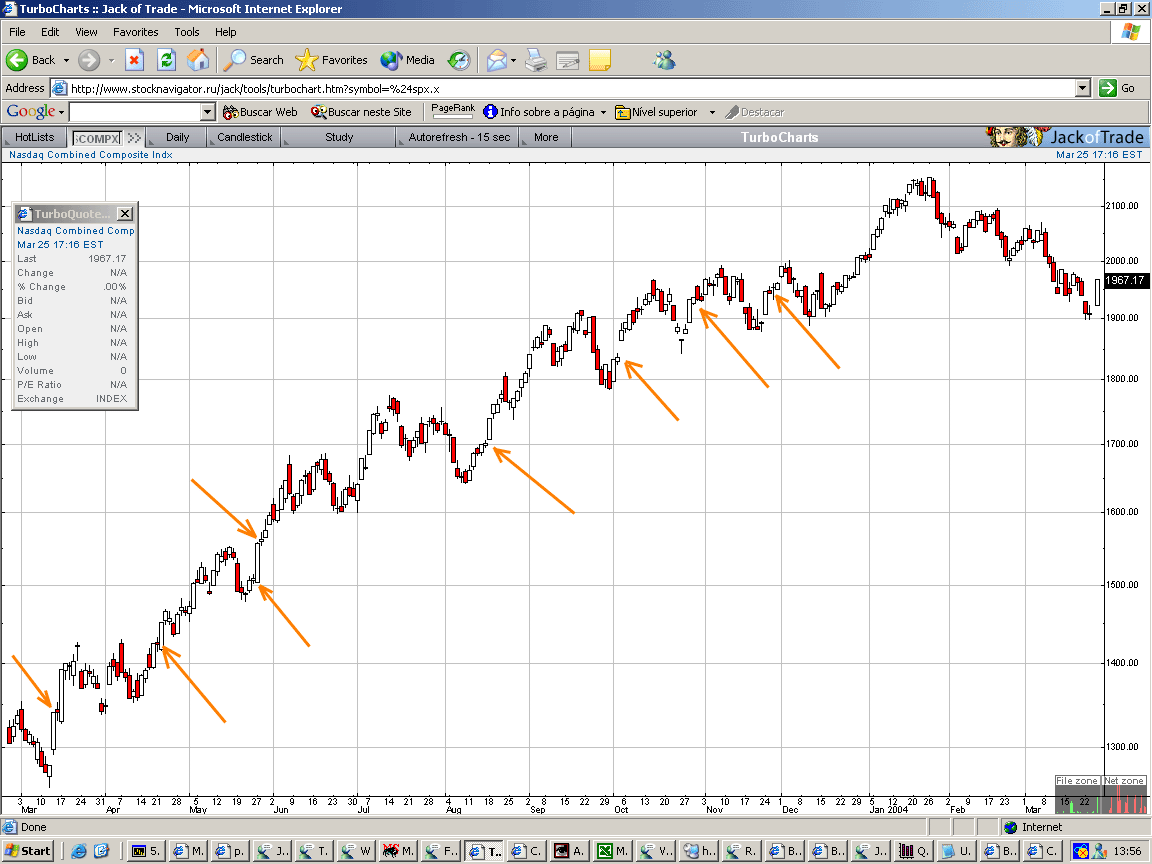This screenshot has width=1152, height=864.
Task: Click the Search icon in IE toolbar
Action: [x=253, y=60]
